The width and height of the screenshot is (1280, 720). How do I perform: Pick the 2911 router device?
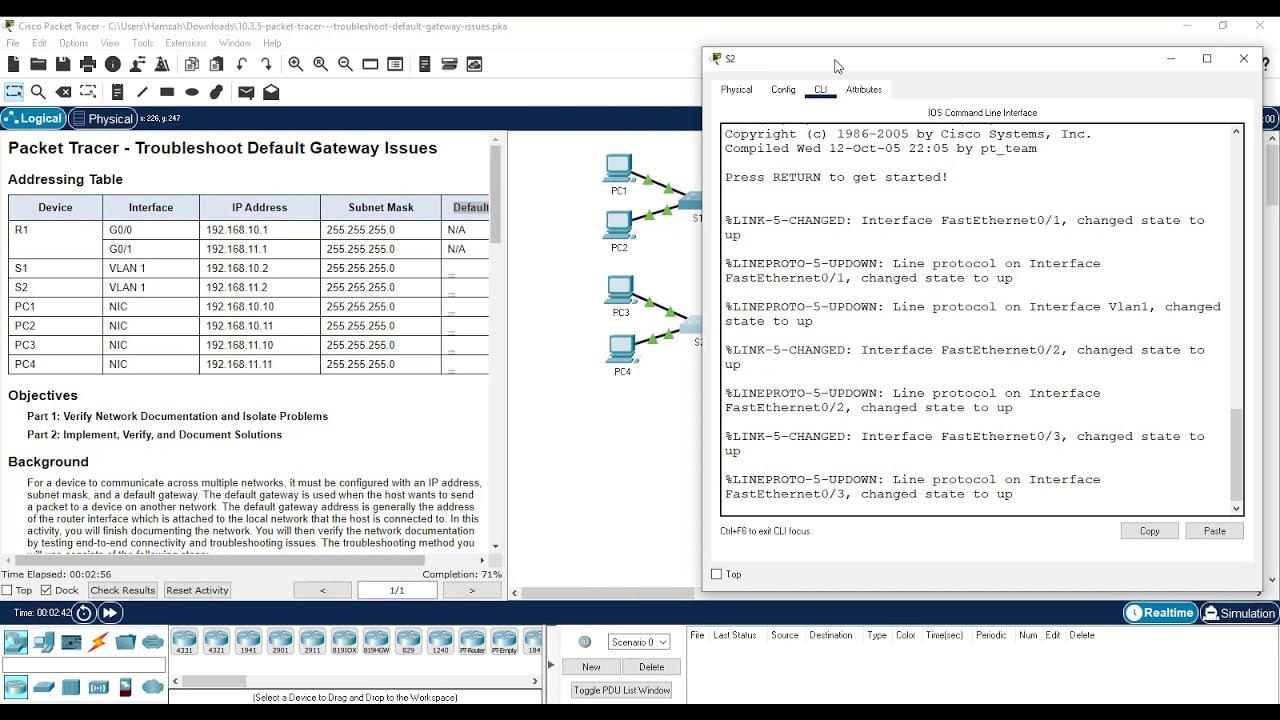312,642
